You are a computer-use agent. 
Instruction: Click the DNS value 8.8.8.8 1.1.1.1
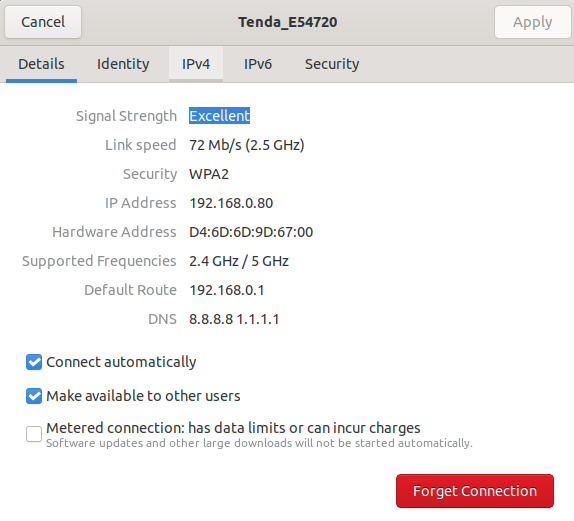point(234,319)
